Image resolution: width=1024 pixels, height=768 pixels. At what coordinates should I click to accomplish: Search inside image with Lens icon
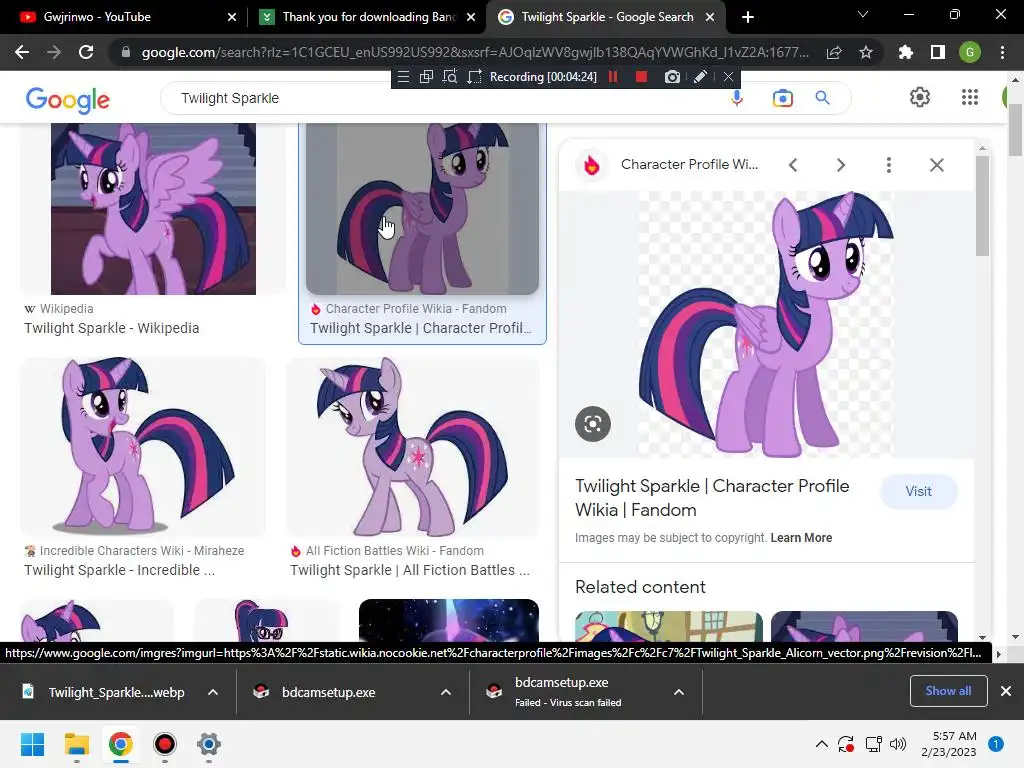tap(592, 424)
